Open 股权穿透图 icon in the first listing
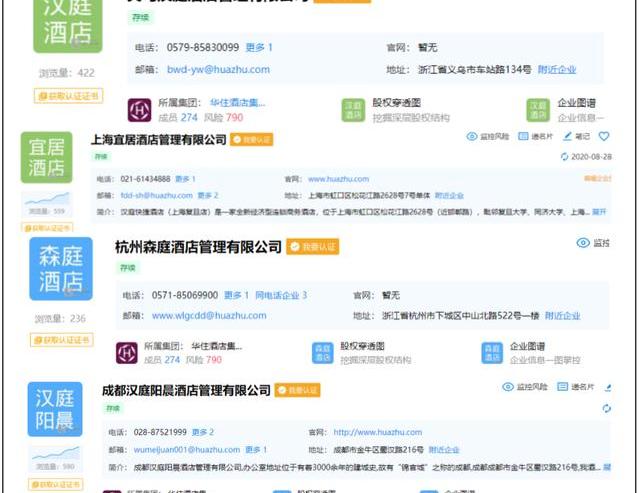The width and height of the screenshot is (640, 493). 353,109
